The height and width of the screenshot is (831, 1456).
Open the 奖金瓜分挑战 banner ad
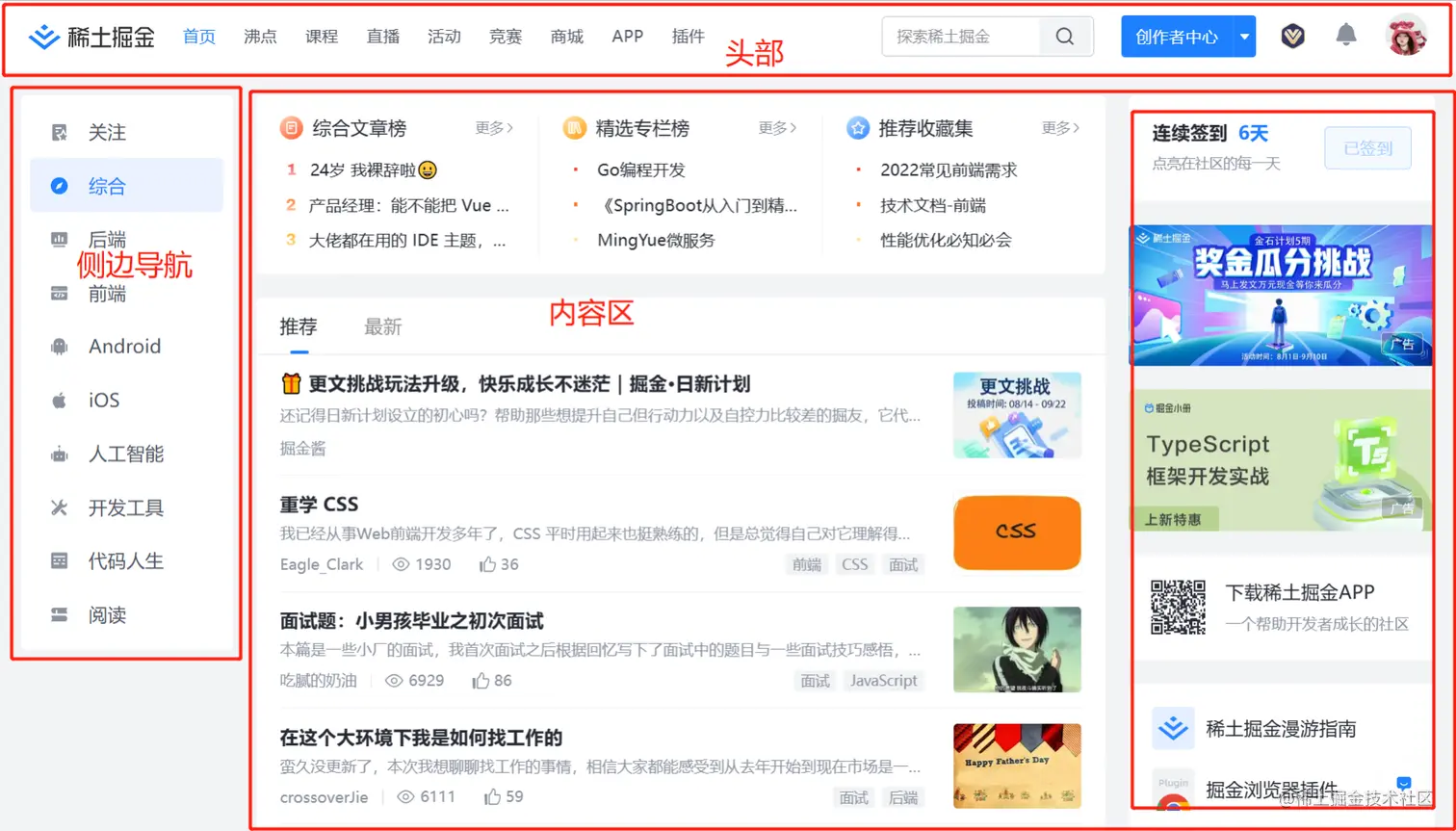click(x=1282, y=295)
